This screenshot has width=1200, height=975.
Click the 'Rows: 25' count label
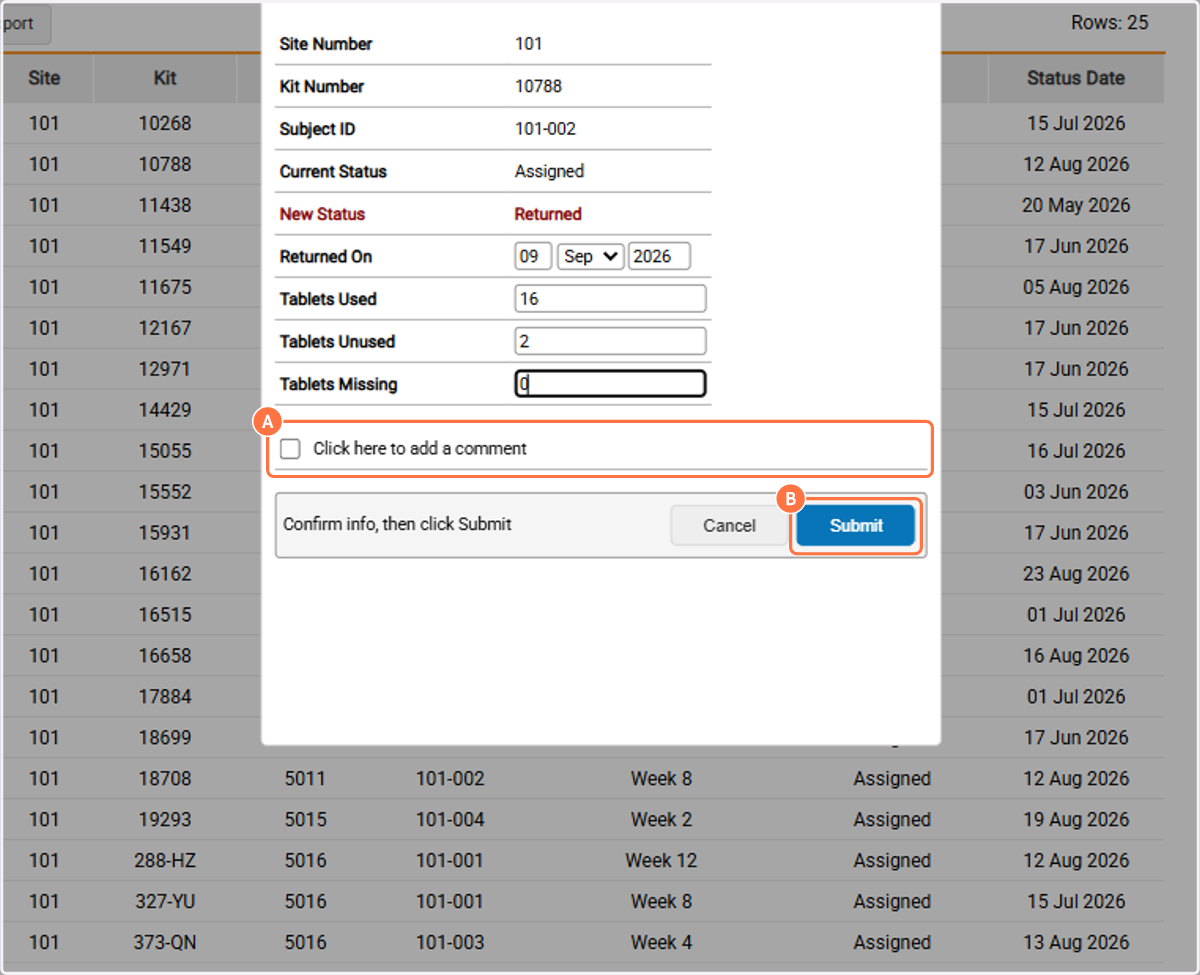click(1110, 22)
